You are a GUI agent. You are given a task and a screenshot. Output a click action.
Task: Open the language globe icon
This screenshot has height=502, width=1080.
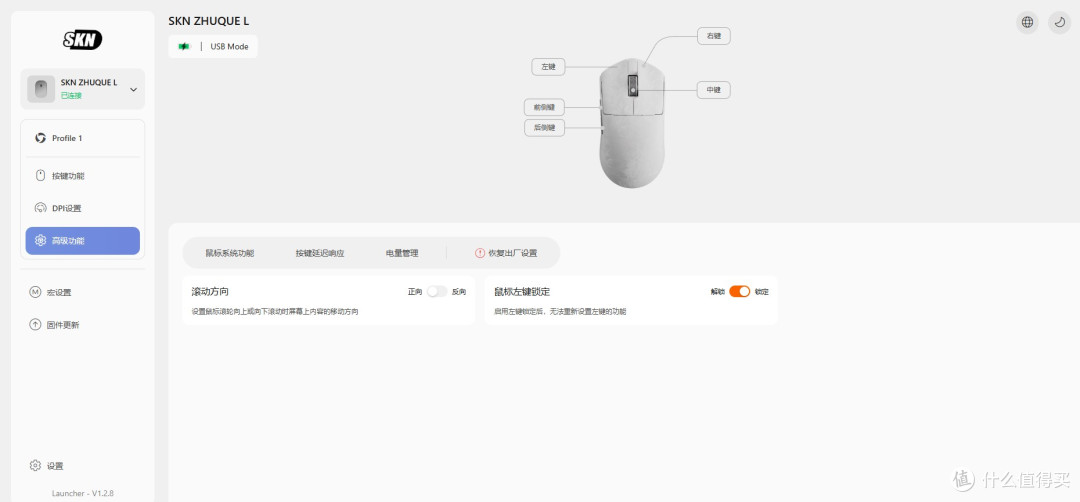1027,22
